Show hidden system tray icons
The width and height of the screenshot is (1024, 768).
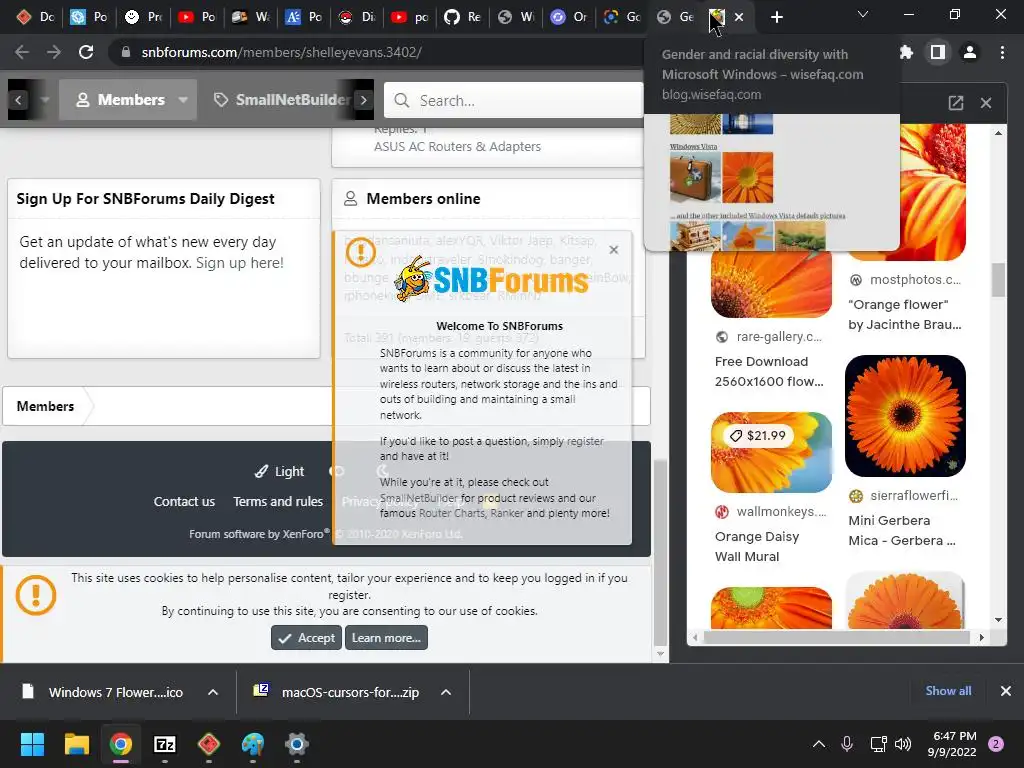[x=819, y=744]
